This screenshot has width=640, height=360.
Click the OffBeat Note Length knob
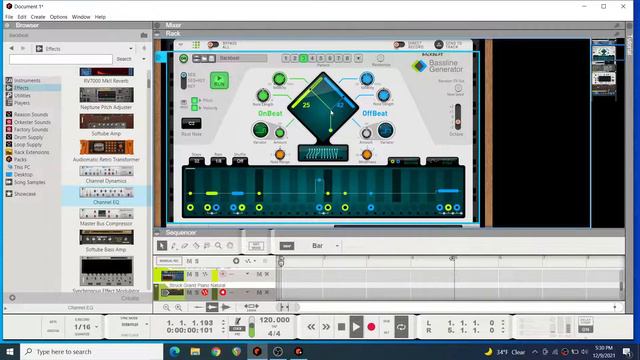tap(383, 96)
